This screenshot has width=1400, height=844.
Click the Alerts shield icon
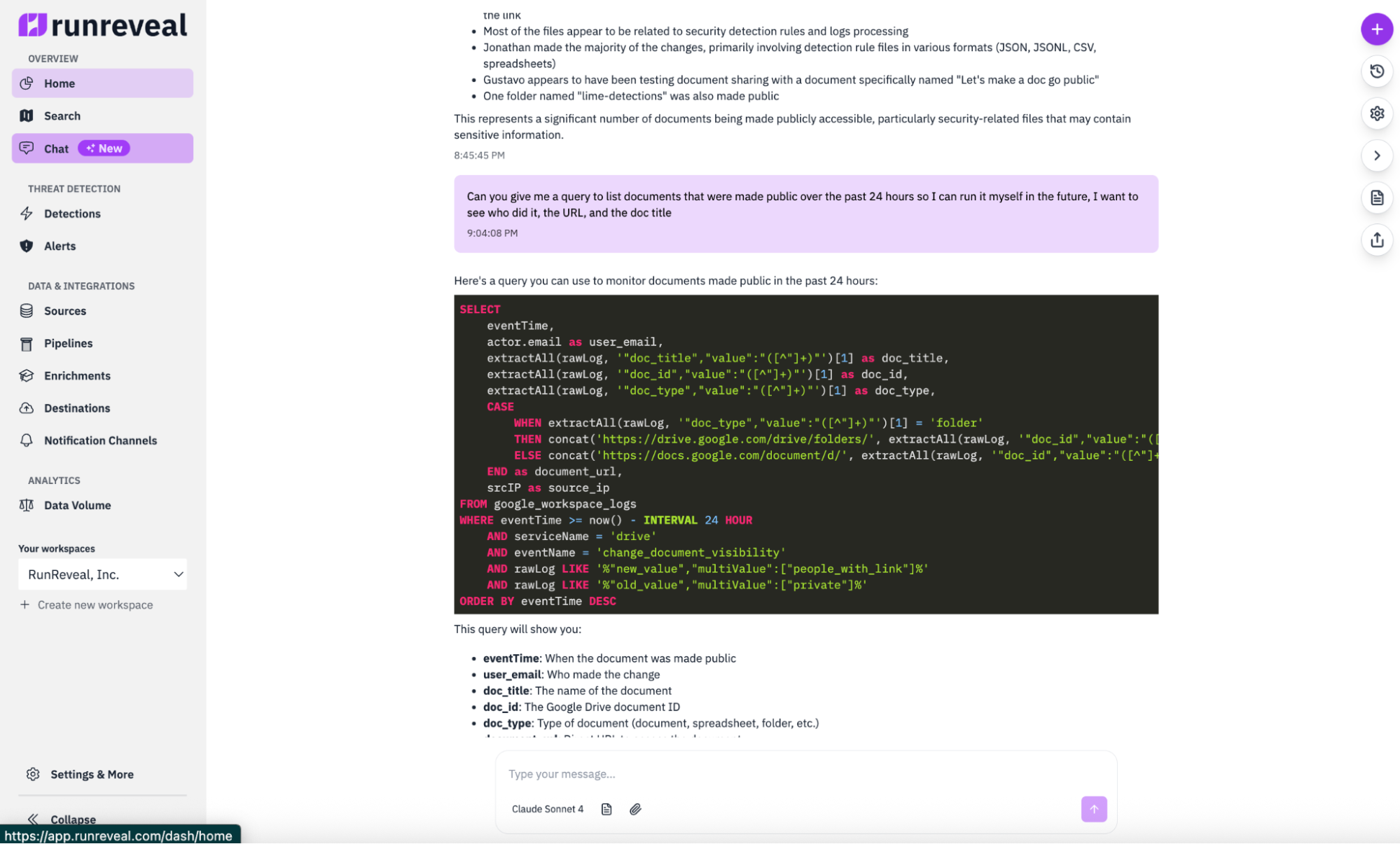coord(27,246)
